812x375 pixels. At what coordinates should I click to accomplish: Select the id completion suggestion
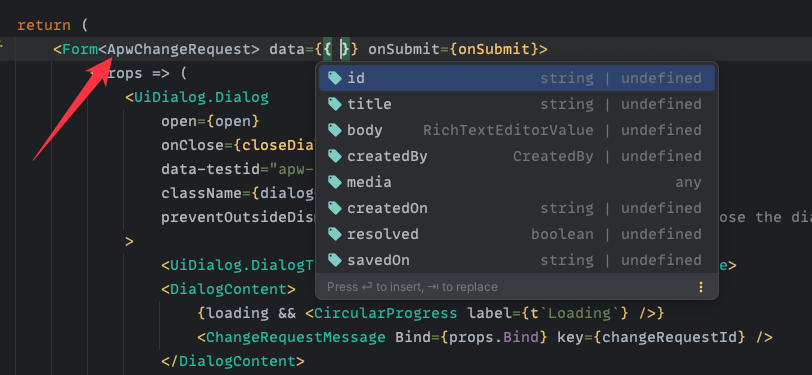(517, 78)
